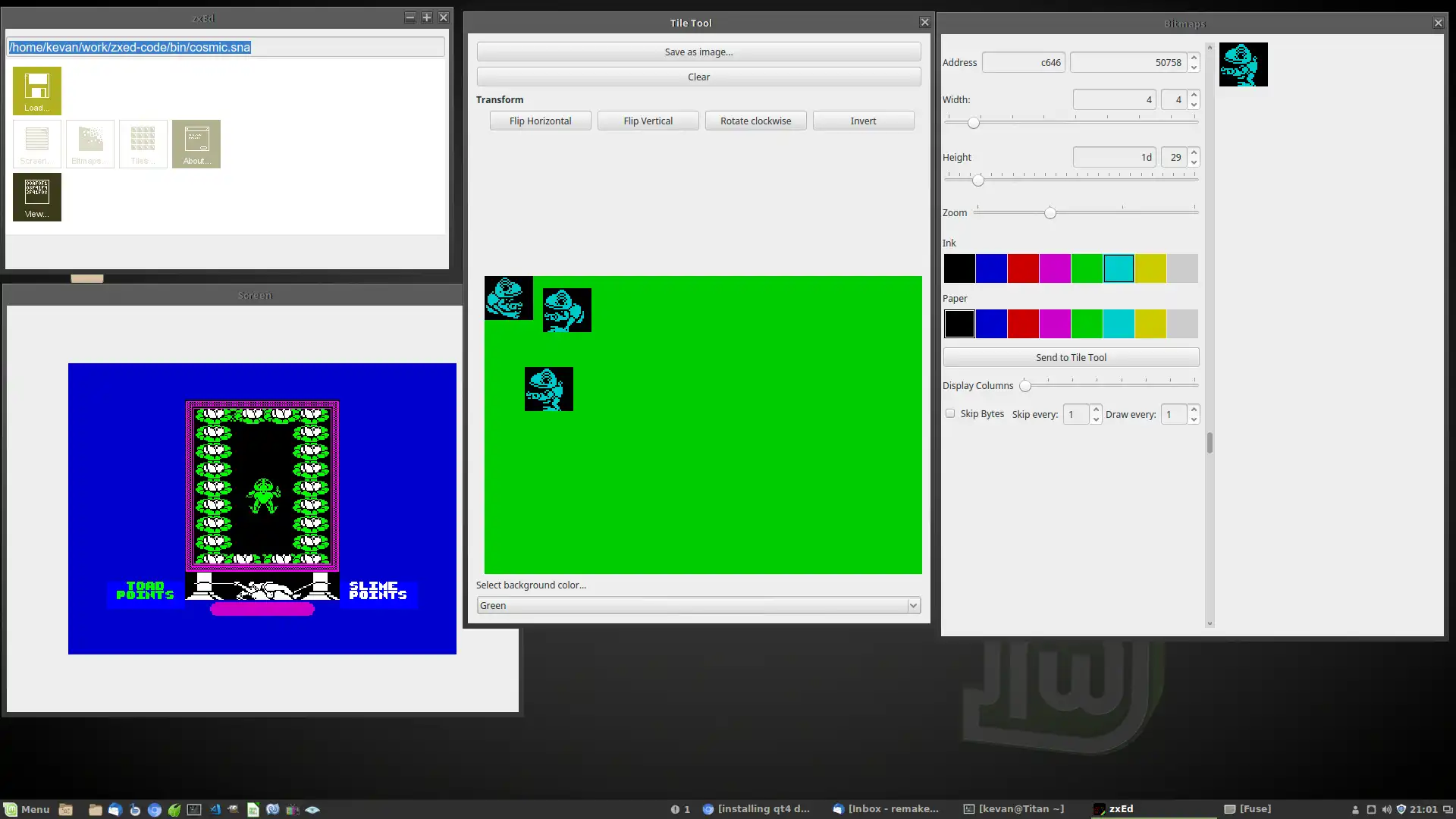Click the Clear button in Tile Tool
The height and width of the screenshot is (819, 1456).
[x=698, y=77]
